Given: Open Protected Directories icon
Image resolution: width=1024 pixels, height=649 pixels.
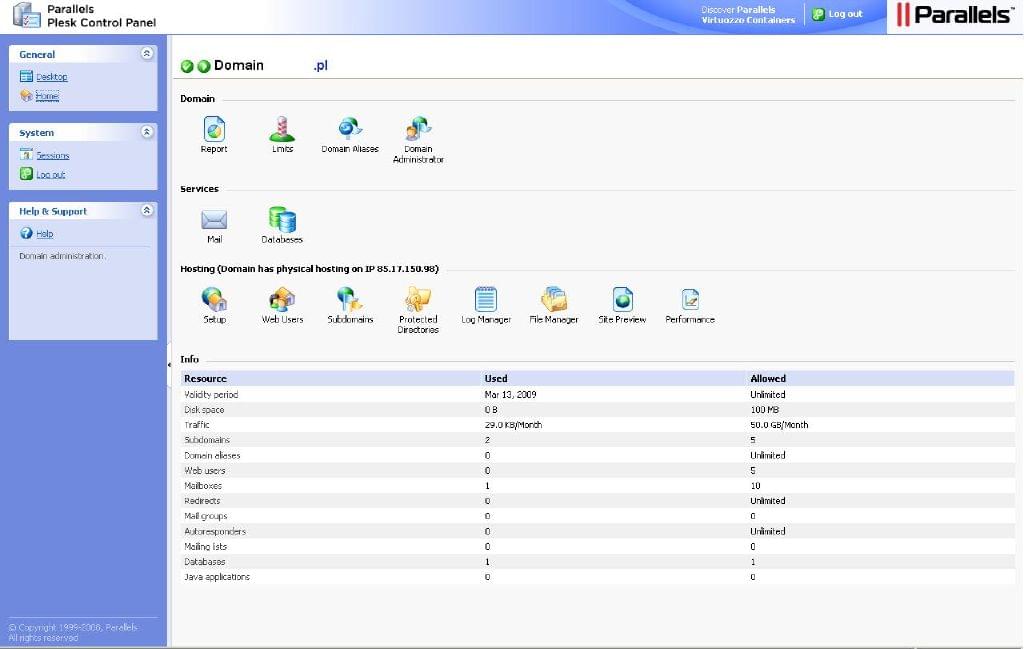Looking at the screenshot, I should click(418, 300).
